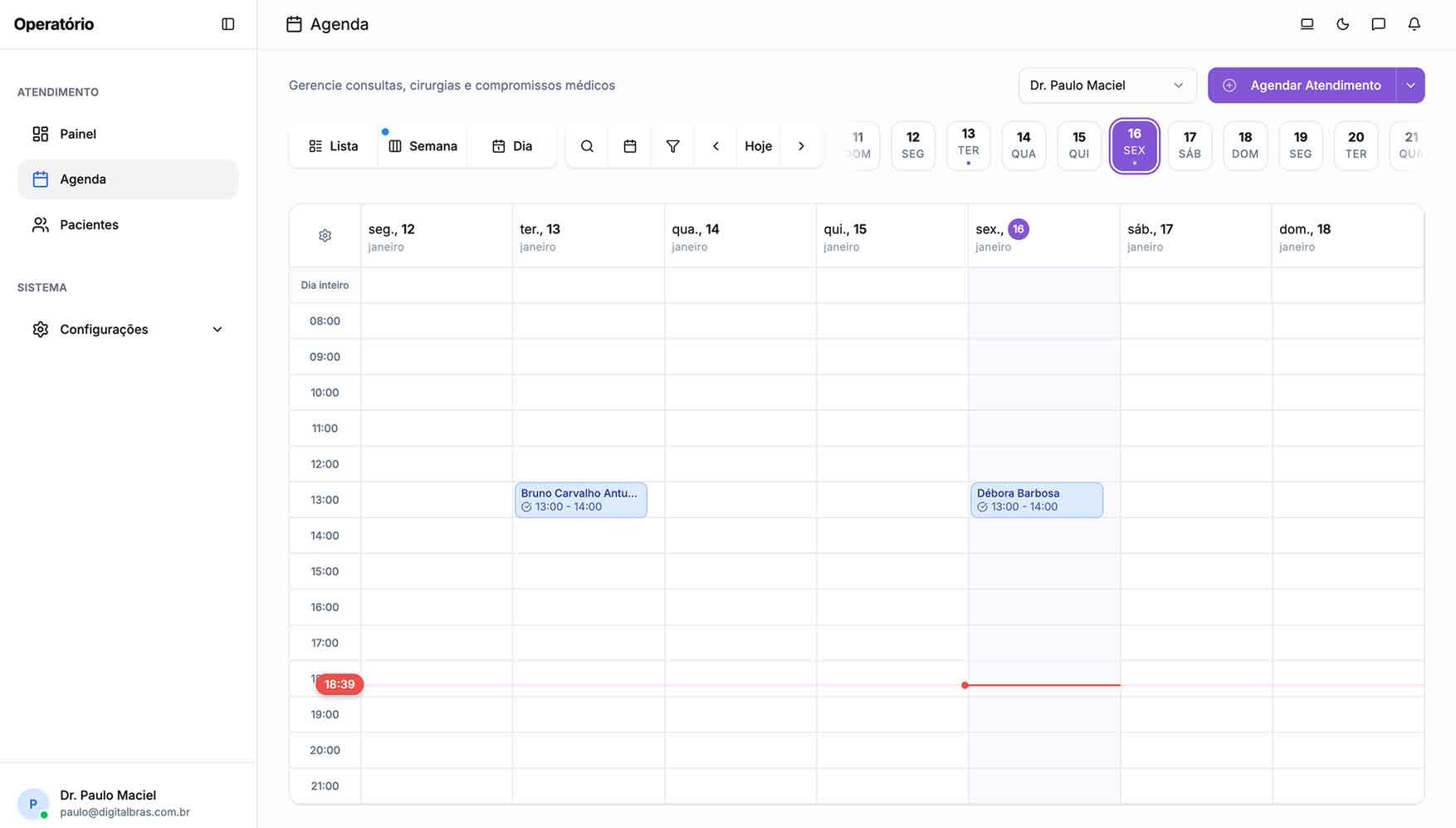Click the display/device icon in the header
The width and height of the screenshot is (1456, 828).
coord(1307,23)
